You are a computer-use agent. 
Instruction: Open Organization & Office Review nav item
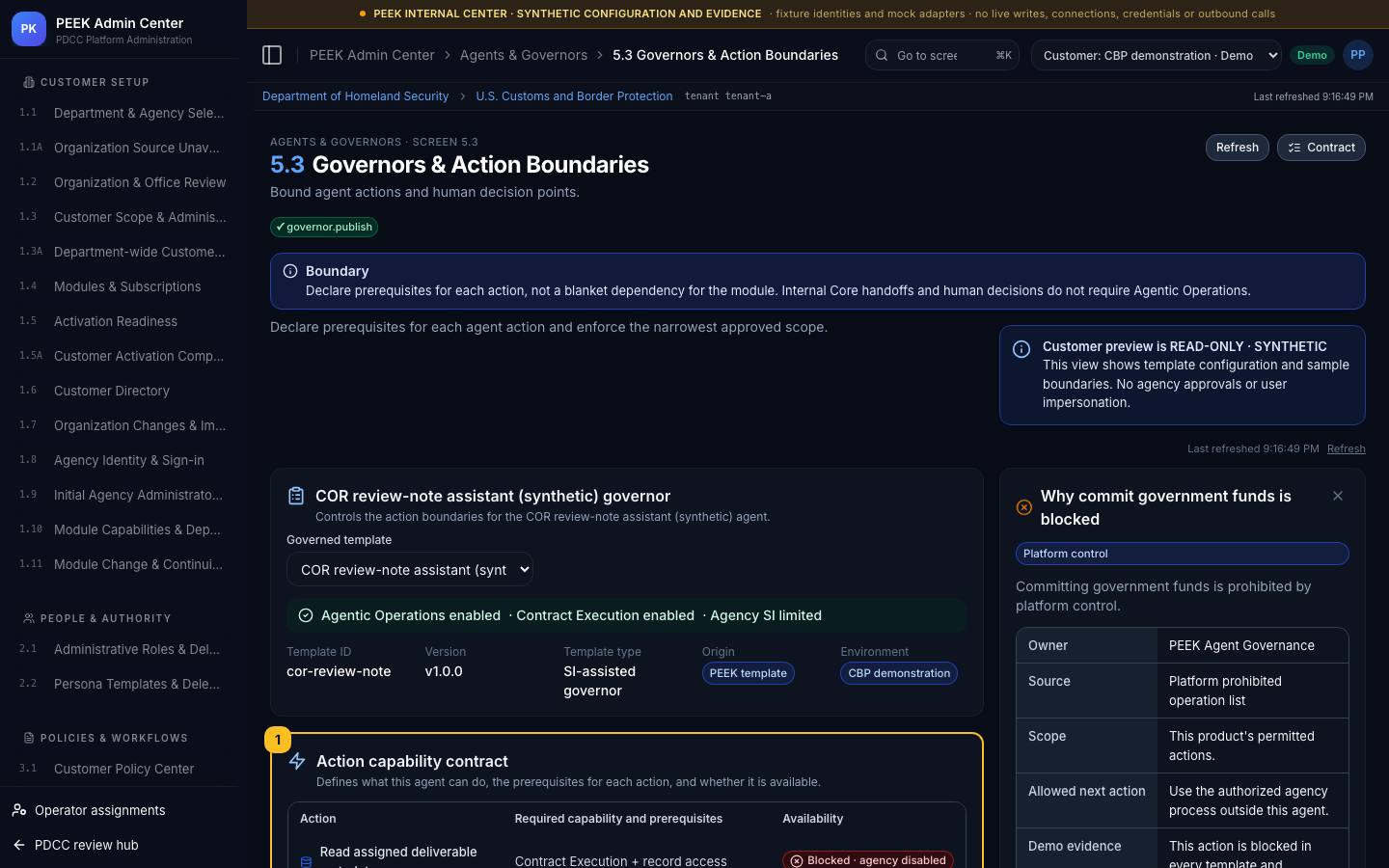(x=123, y=182)
